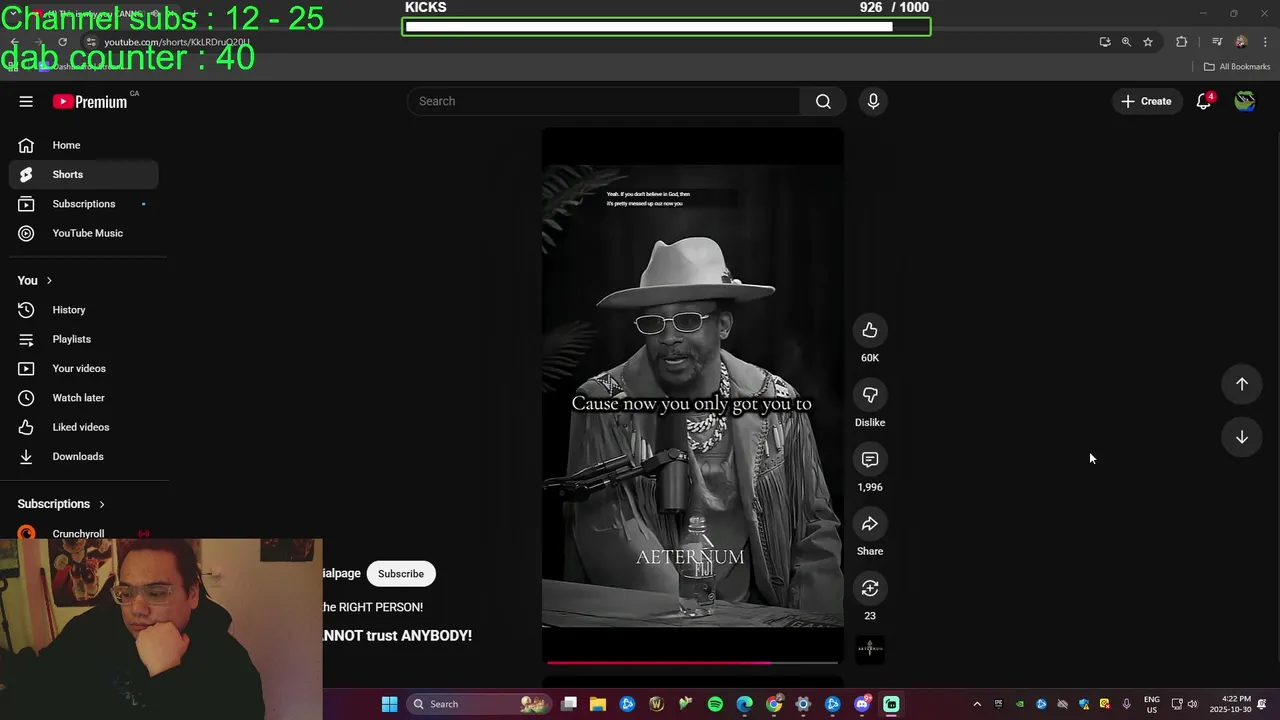Install app icon in address bar
Image resolution: width=1280 pixels, height=720 pixels.
pos(1104,42)
